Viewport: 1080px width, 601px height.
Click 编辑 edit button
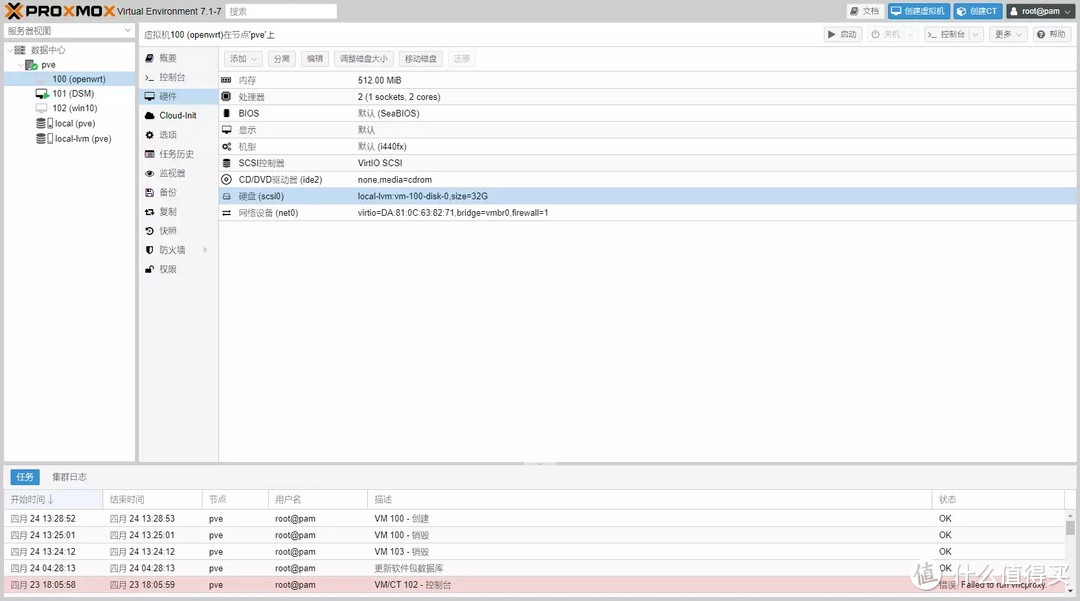315,59
